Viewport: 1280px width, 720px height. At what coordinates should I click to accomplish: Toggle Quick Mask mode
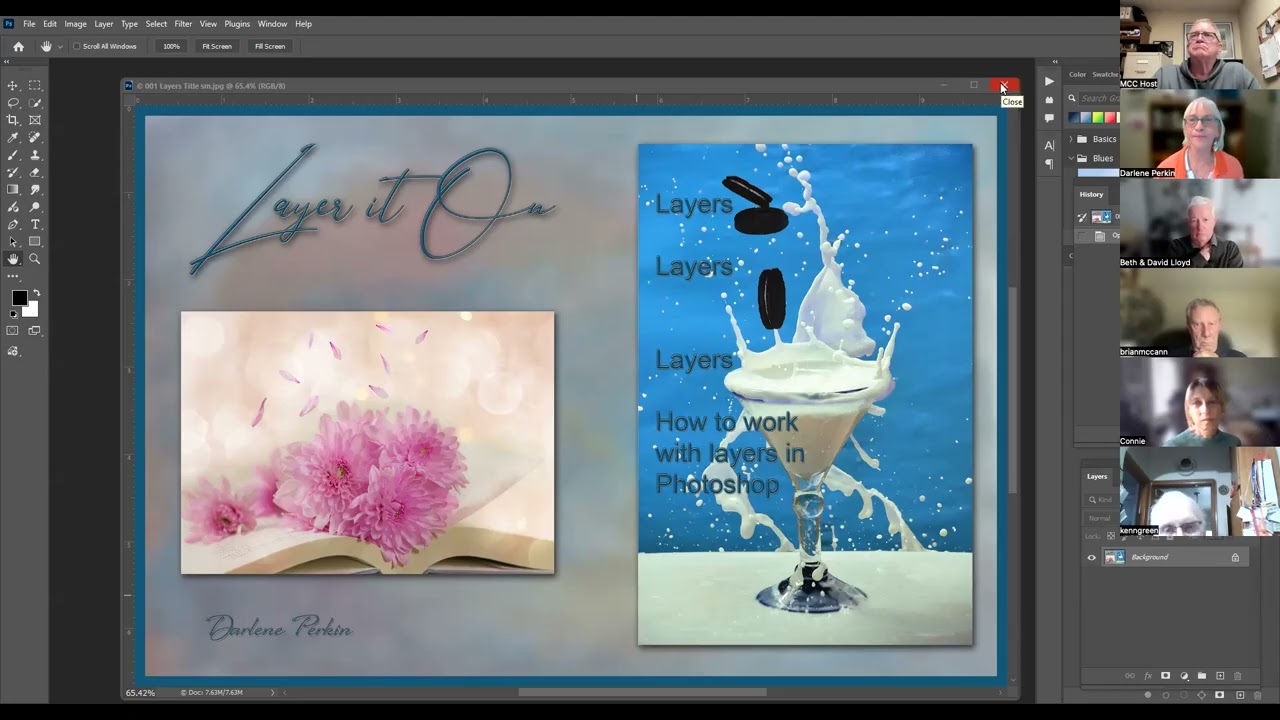click(13, 331)
